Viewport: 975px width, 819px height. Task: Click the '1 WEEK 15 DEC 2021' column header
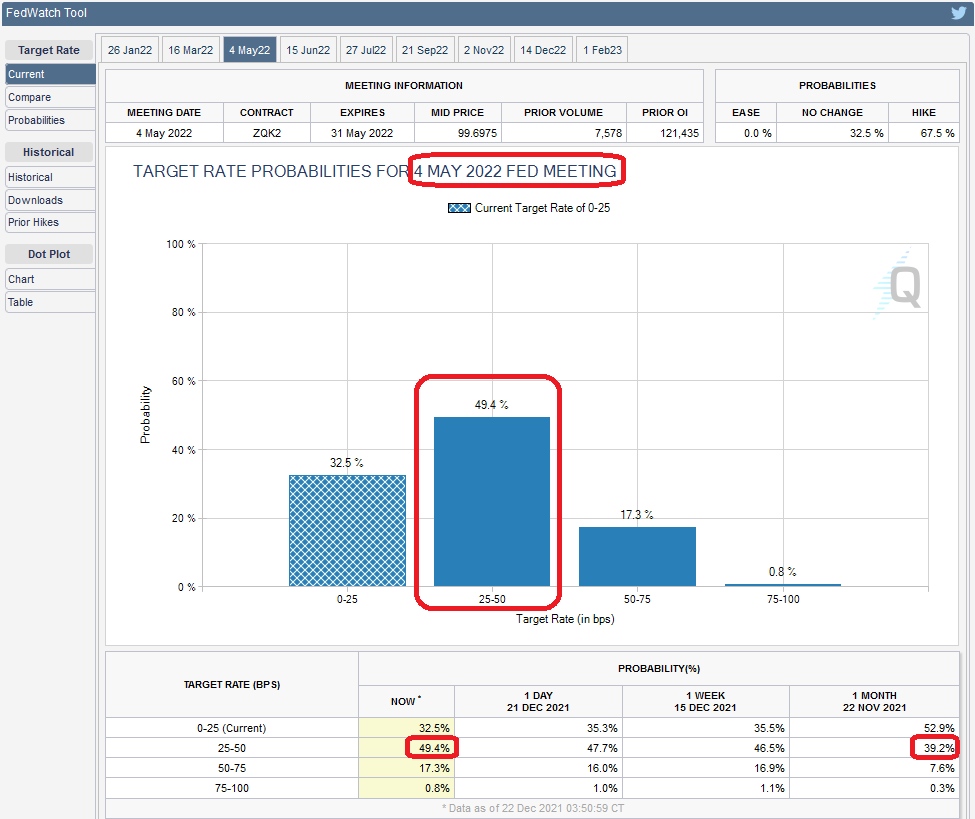tap(706, 701)
